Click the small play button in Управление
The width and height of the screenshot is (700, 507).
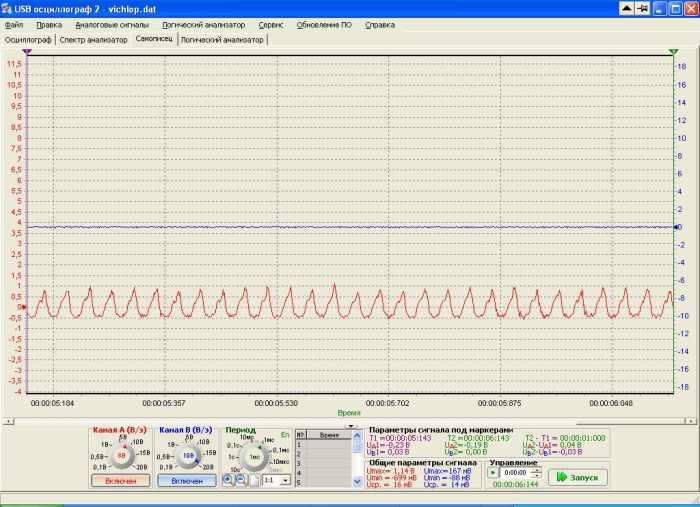(492, 473)
